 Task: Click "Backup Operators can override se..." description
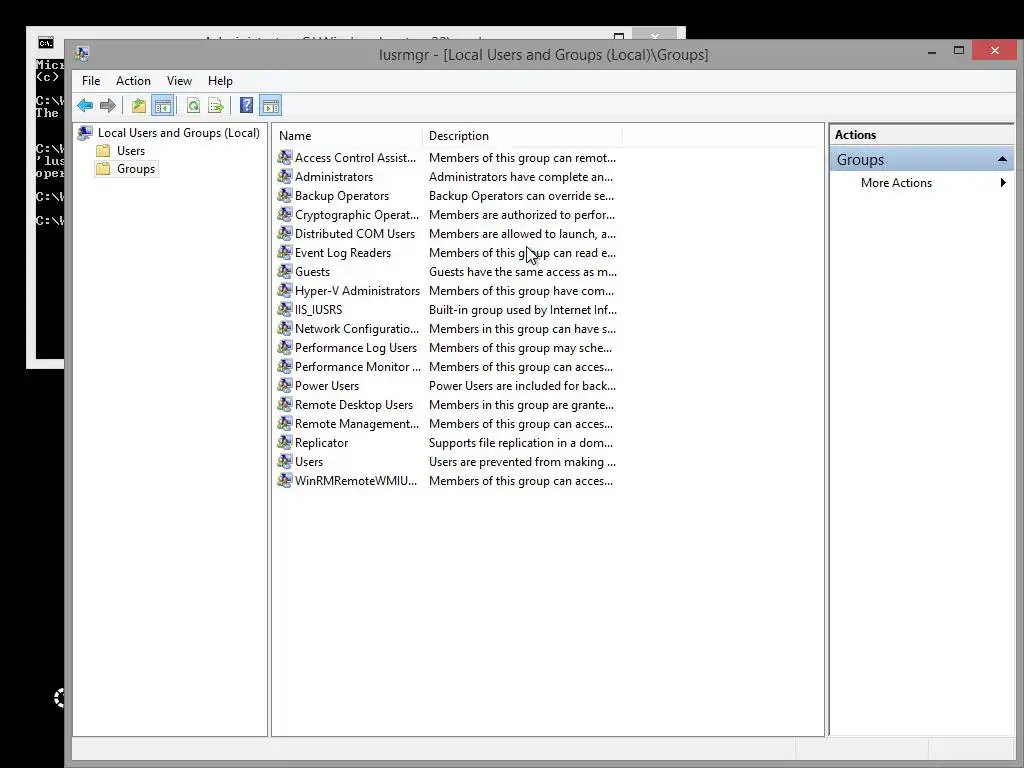521,196
